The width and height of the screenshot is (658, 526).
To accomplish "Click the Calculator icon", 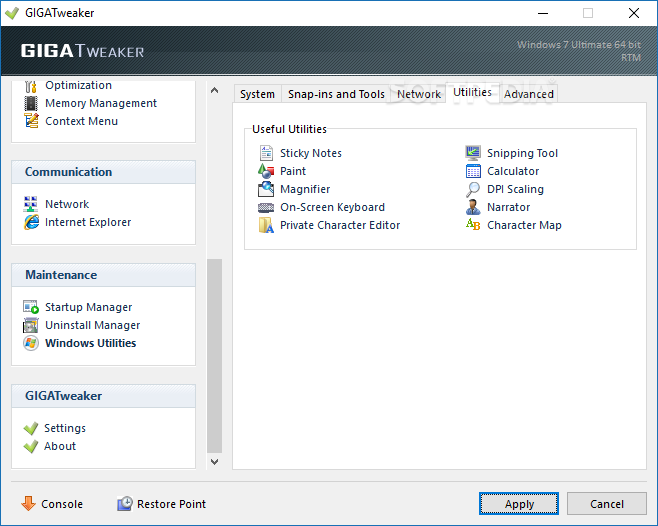I will click(x=473, y=171).
